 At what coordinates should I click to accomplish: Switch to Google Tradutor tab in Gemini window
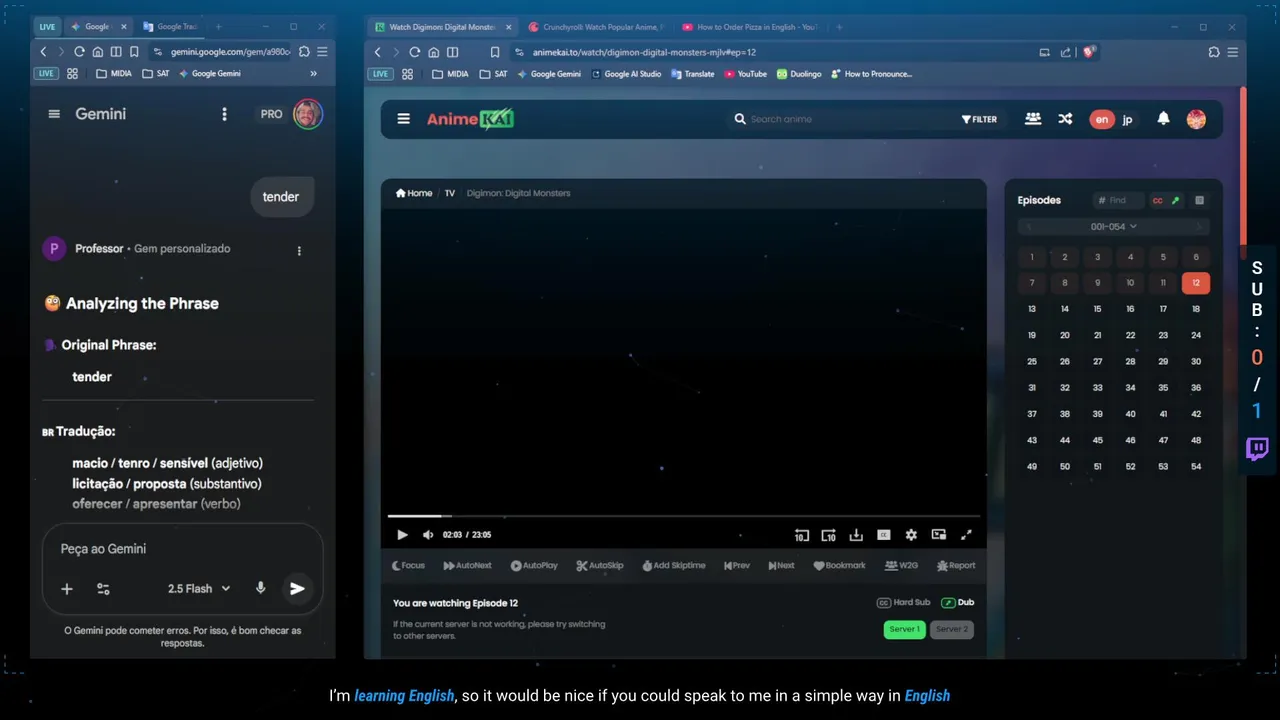170,27
